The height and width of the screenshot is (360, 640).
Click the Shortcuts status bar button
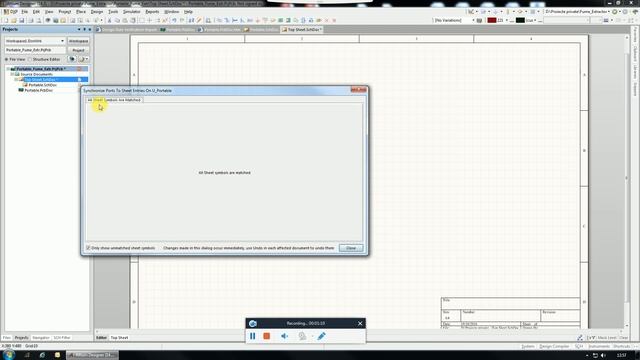(x=622, y=347)
